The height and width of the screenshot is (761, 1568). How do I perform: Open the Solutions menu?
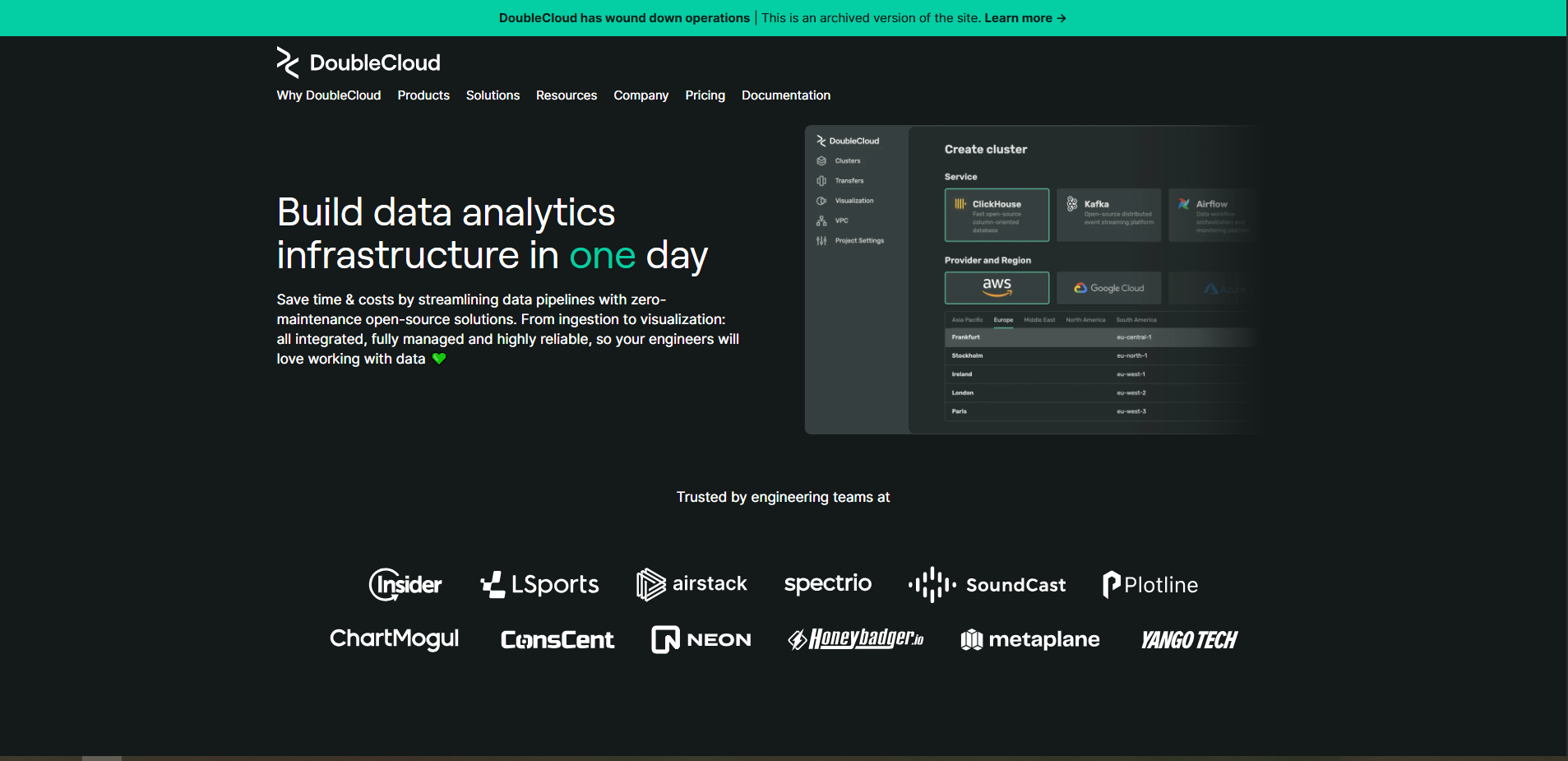tap(493, 95)
